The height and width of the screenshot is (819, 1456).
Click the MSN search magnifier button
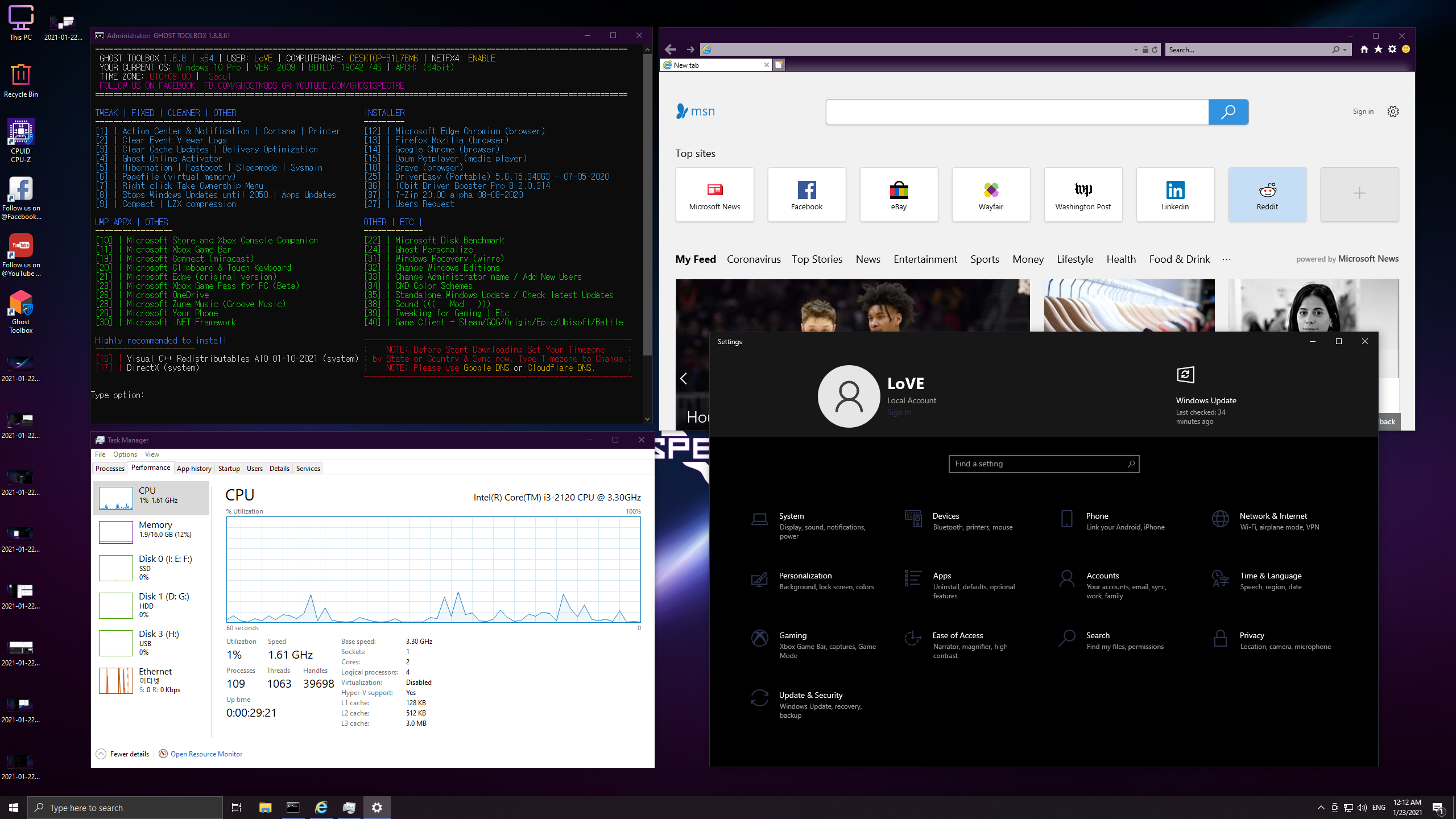click(1228, 112)
